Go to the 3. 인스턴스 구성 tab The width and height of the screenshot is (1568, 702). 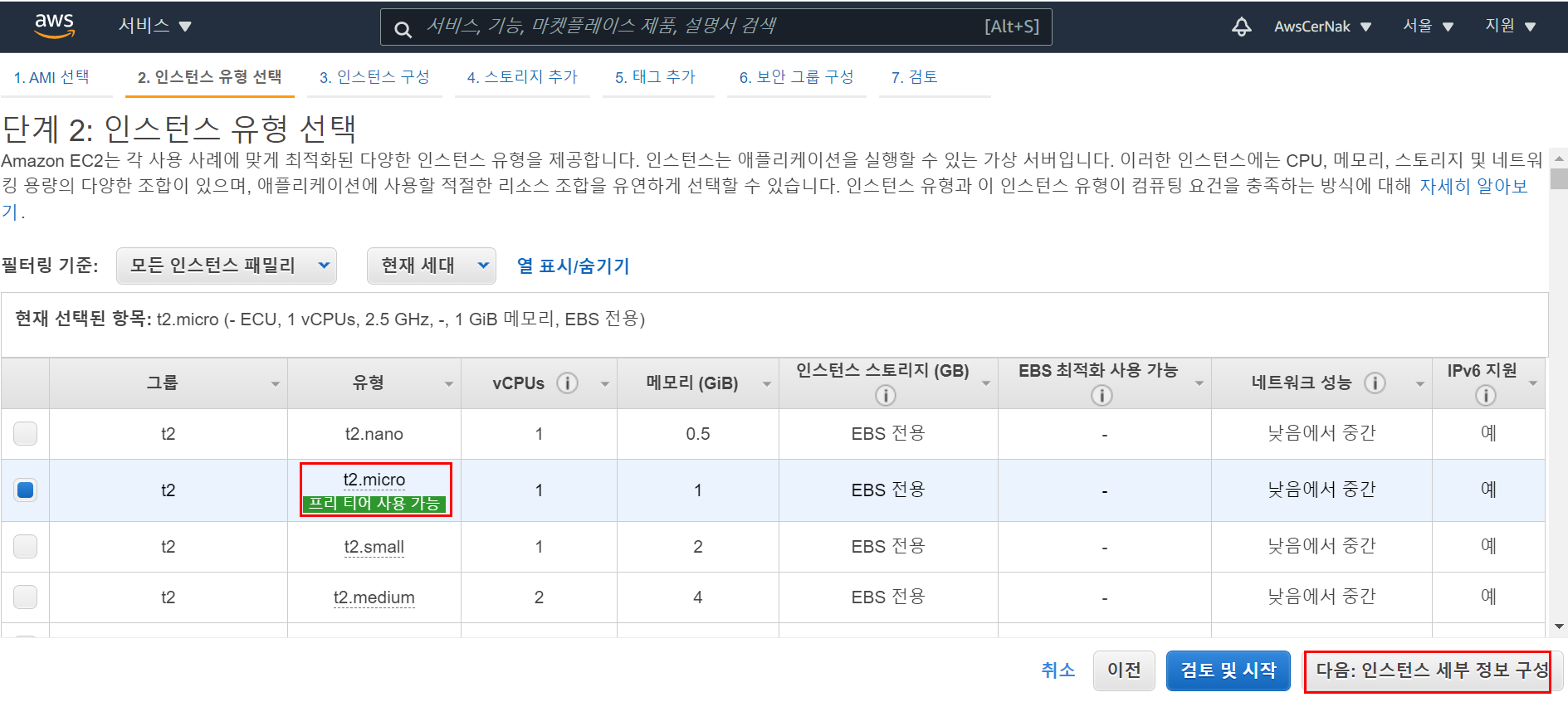(x=374, y=77)
